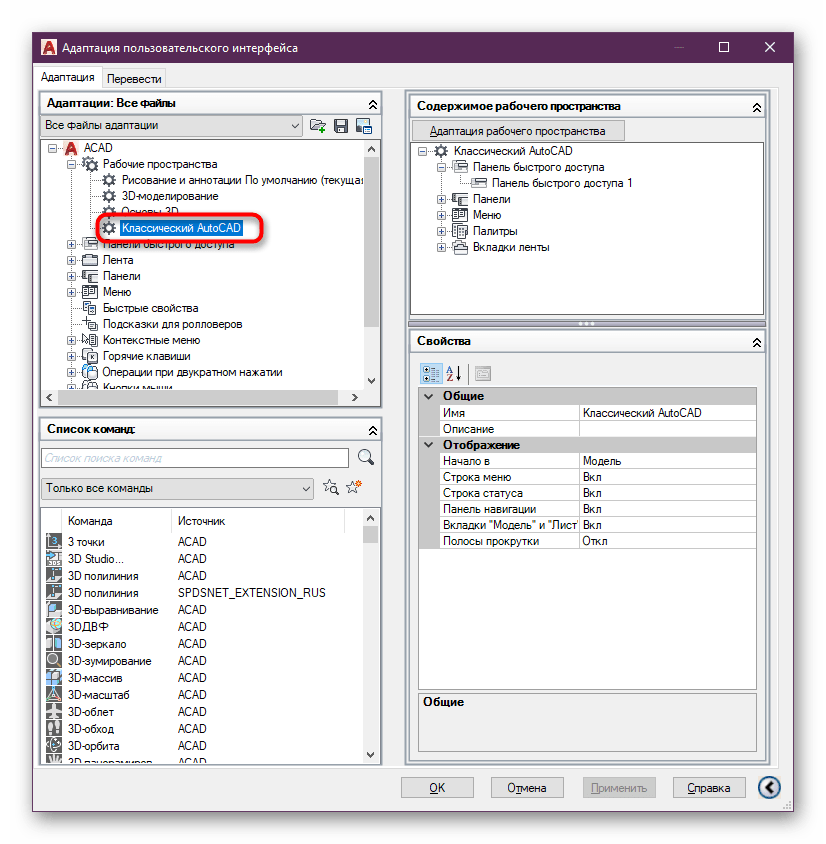Click the 3D-обход command icon
This screenshot has height=844, width=826.
54,728
